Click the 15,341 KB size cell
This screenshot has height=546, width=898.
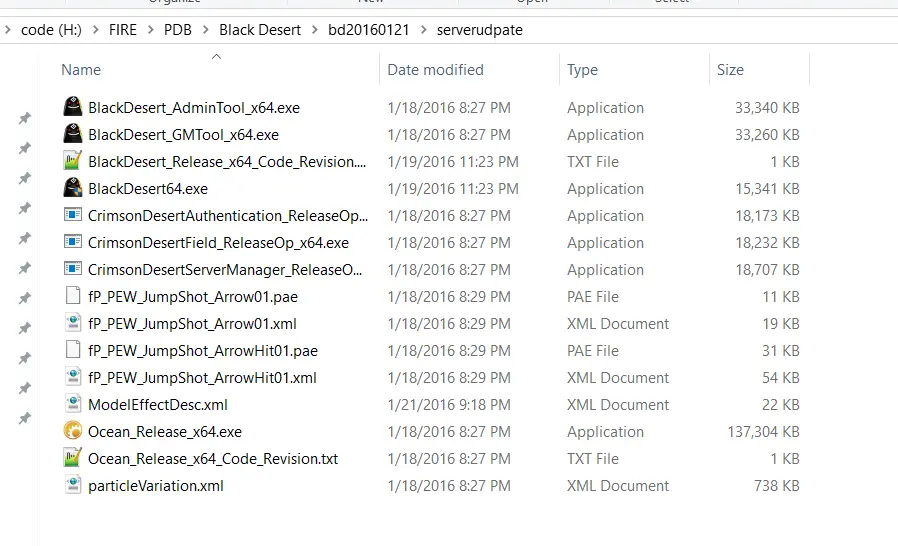(767, 188)
